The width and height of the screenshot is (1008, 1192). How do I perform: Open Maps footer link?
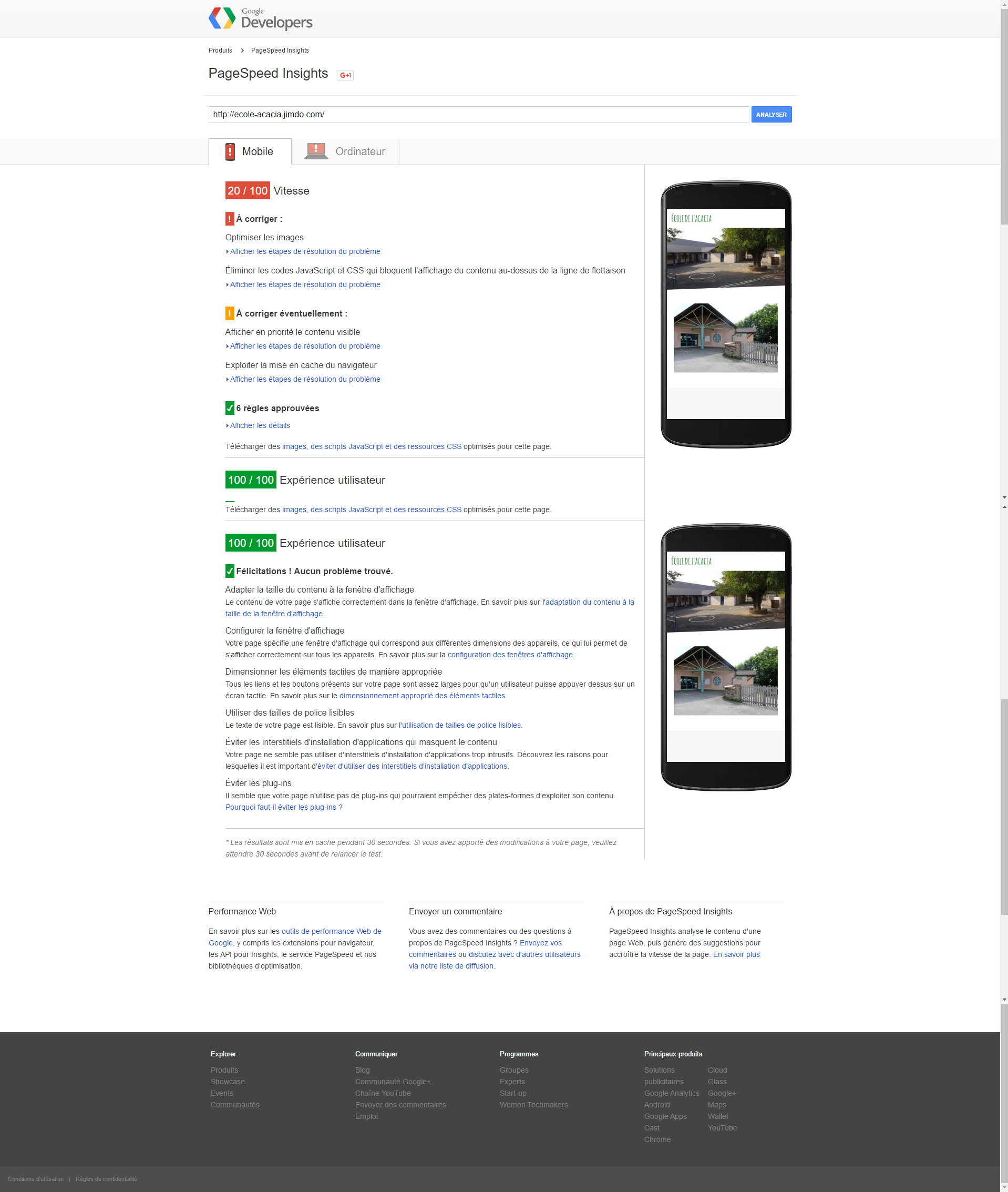click(x=716, y=1105)
